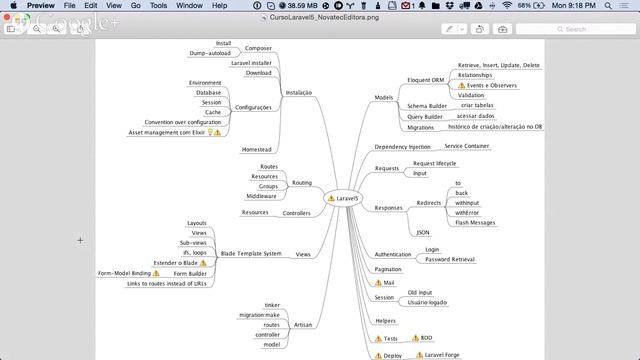Open Spotlight search in menu bar
Image resolution: width=640 pixels, height=360 pixels.
point(608,6)
